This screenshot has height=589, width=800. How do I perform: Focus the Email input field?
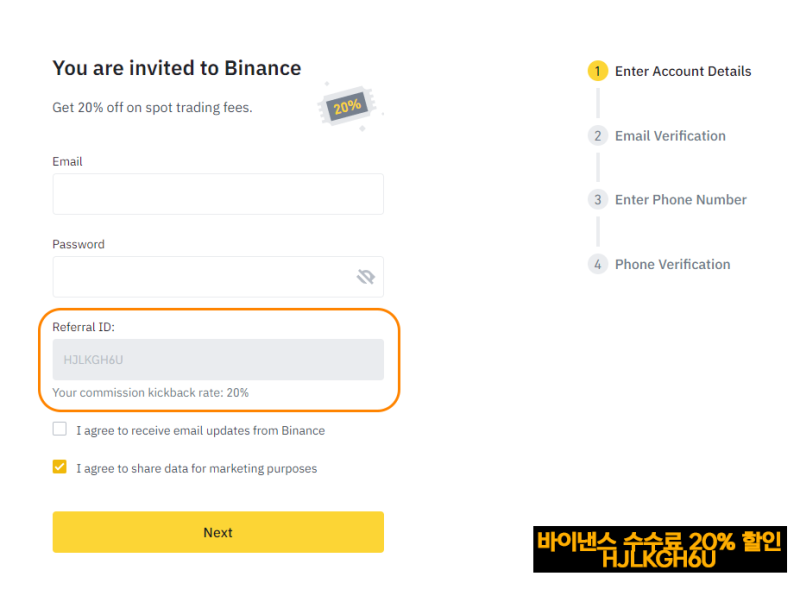(x=218, y=194)
